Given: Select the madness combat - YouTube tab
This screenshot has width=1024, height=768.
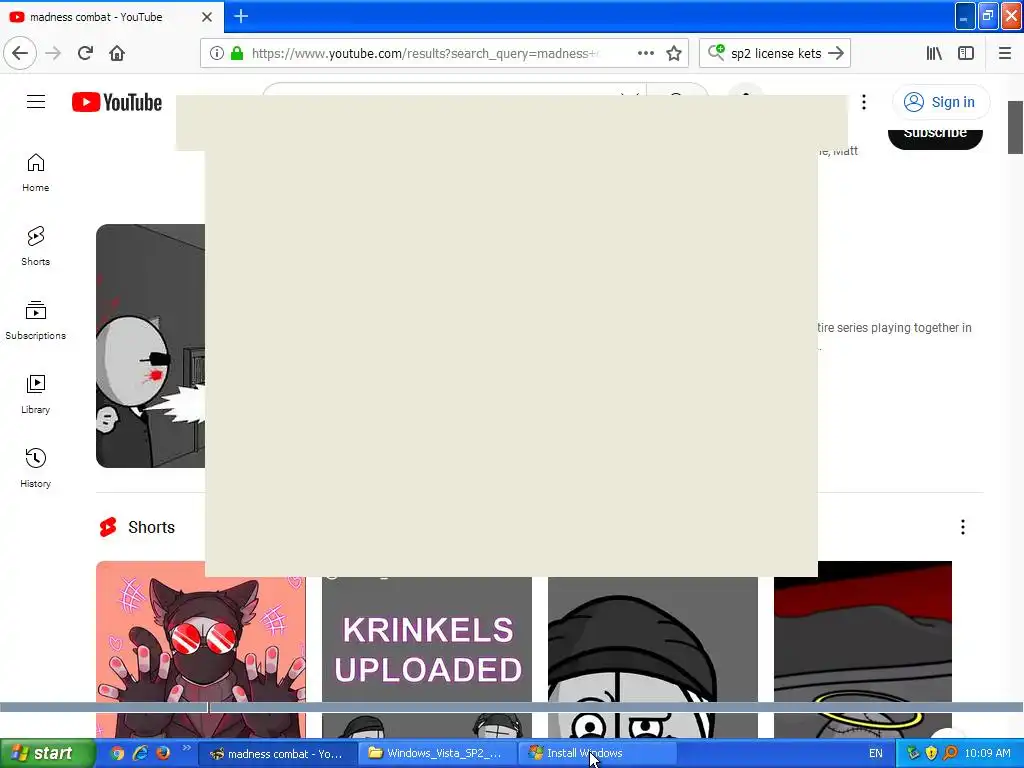Looking at the screenshot, I should pos(112,17).
